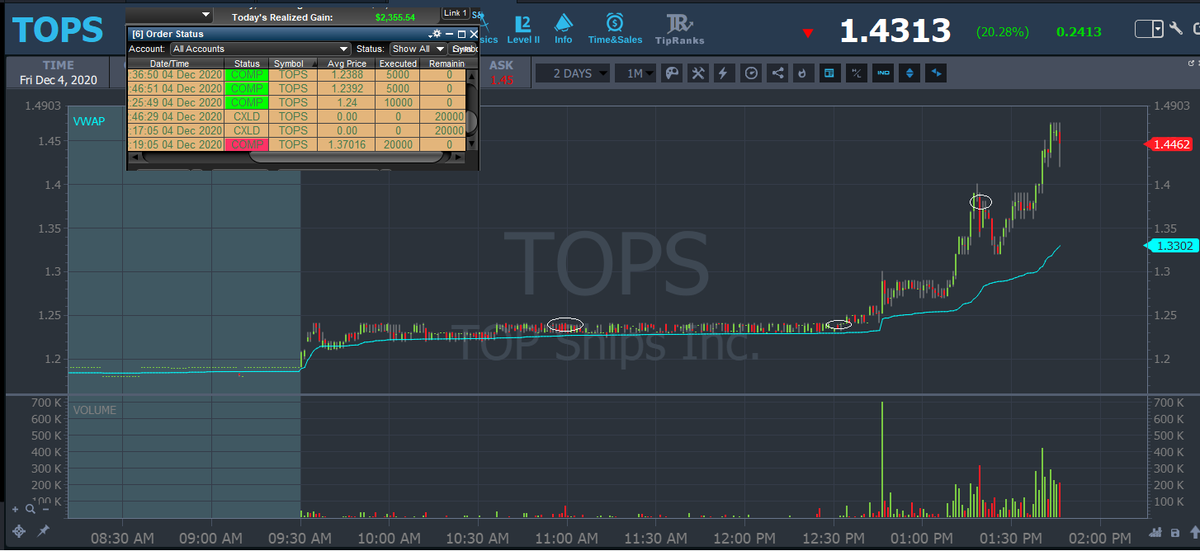The width and height of the screenshot is (1200, 551).
Task: Click Today's Realized Gain value $2,355.54
Action: (395, 17)
